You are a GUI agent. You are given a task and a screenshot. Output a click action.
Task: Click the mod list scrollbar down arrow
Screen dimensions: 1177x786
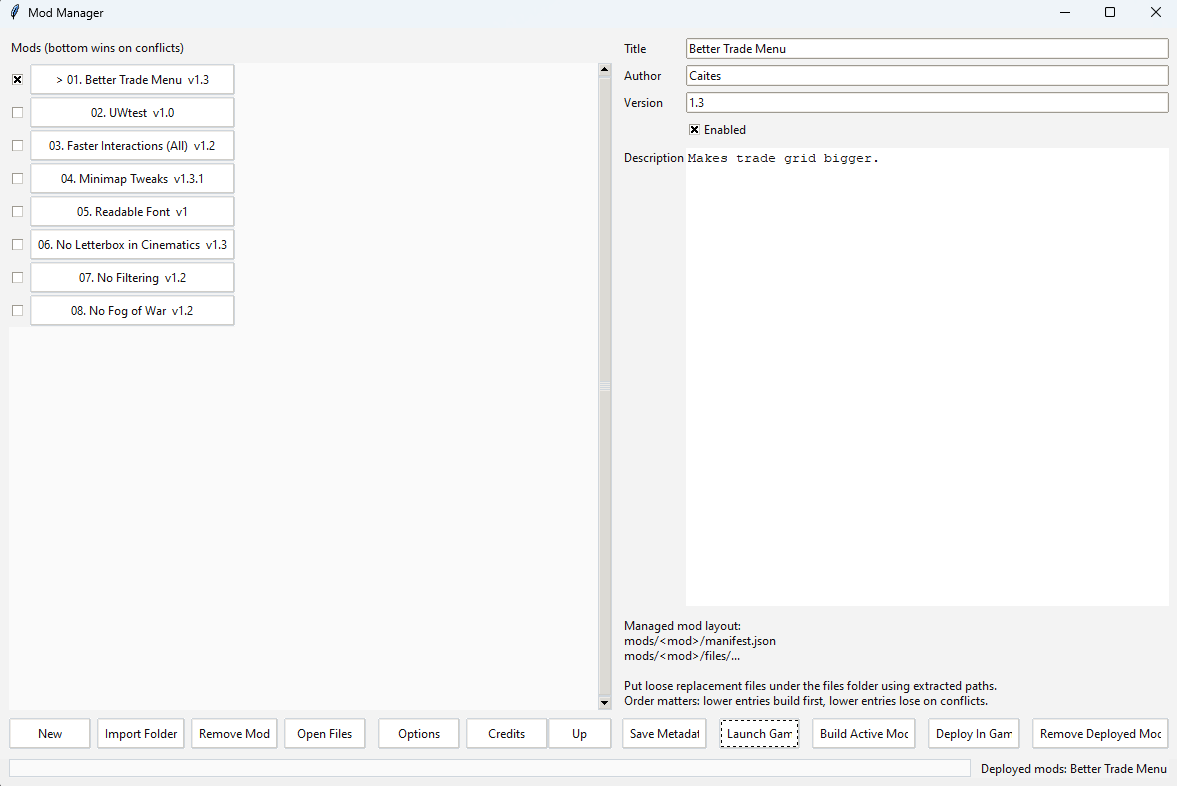click(x=604, y=703)
